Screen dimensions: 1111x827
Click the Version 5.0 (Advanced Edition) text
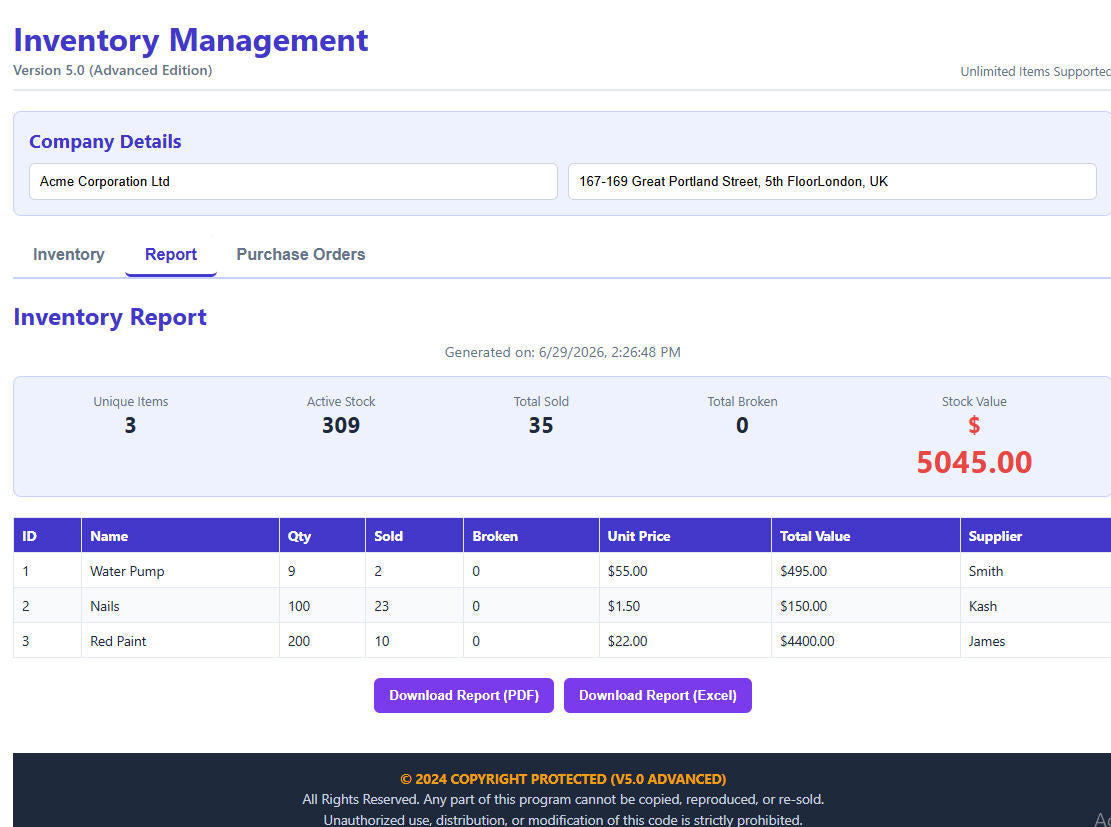(113, 70)
